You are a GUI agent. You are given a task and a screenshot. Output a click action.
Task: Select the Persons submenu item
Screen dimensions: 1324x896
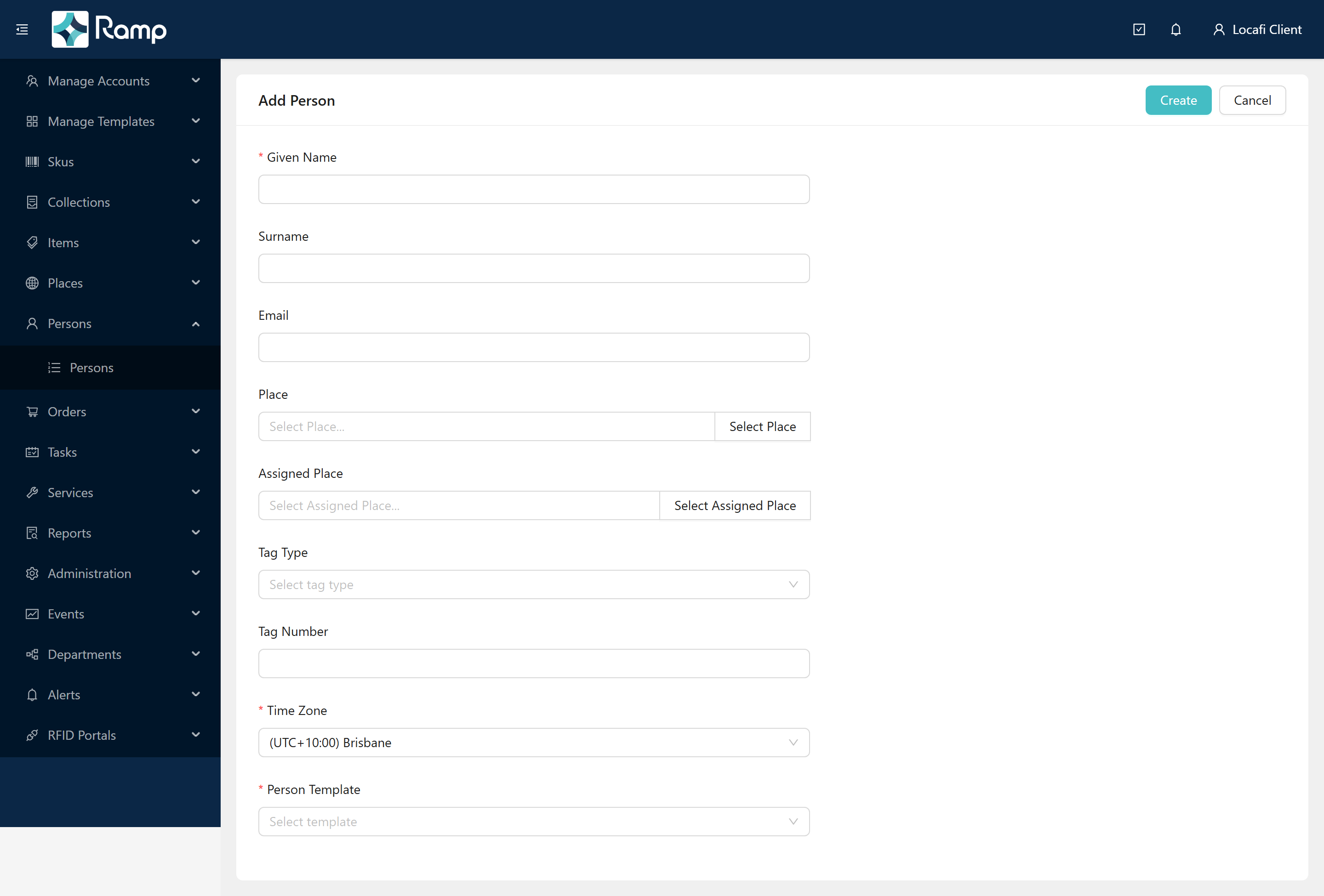(110, 368)
